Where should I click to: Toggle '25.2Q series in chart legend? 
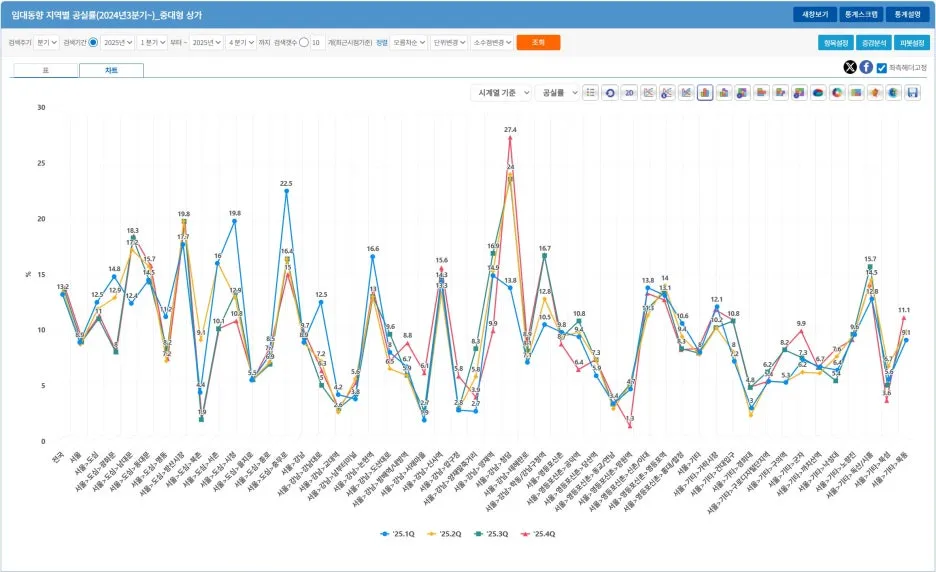coord(444,534)
